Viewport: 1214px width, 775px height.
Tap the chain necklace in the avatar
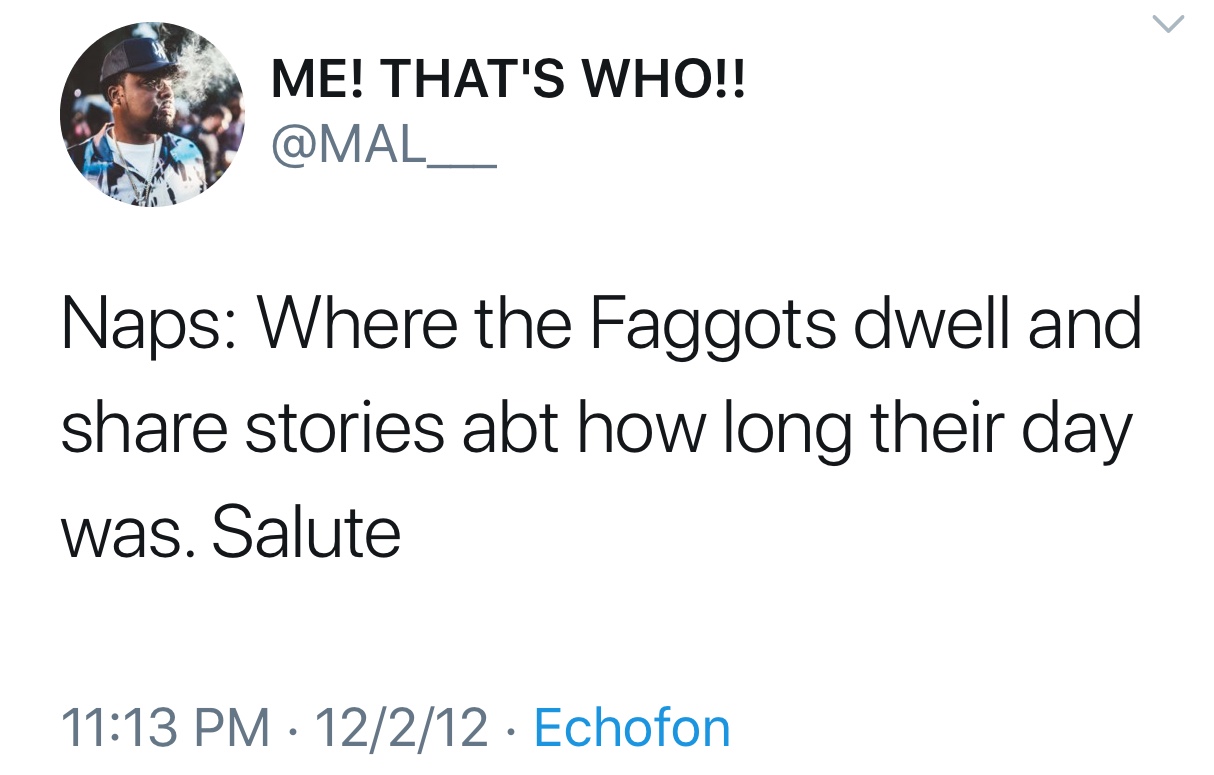(137, 165)
